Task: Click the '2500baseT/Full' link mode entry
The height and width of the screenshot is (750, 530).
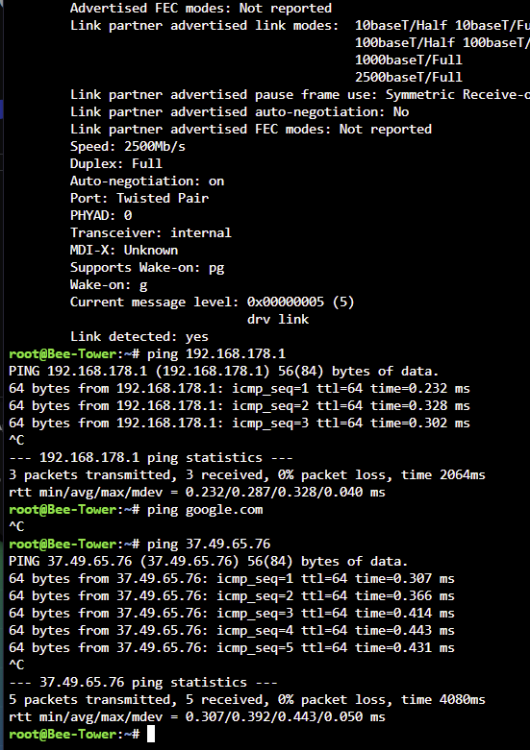Action: pyautogui.click(x=409, y=77)
